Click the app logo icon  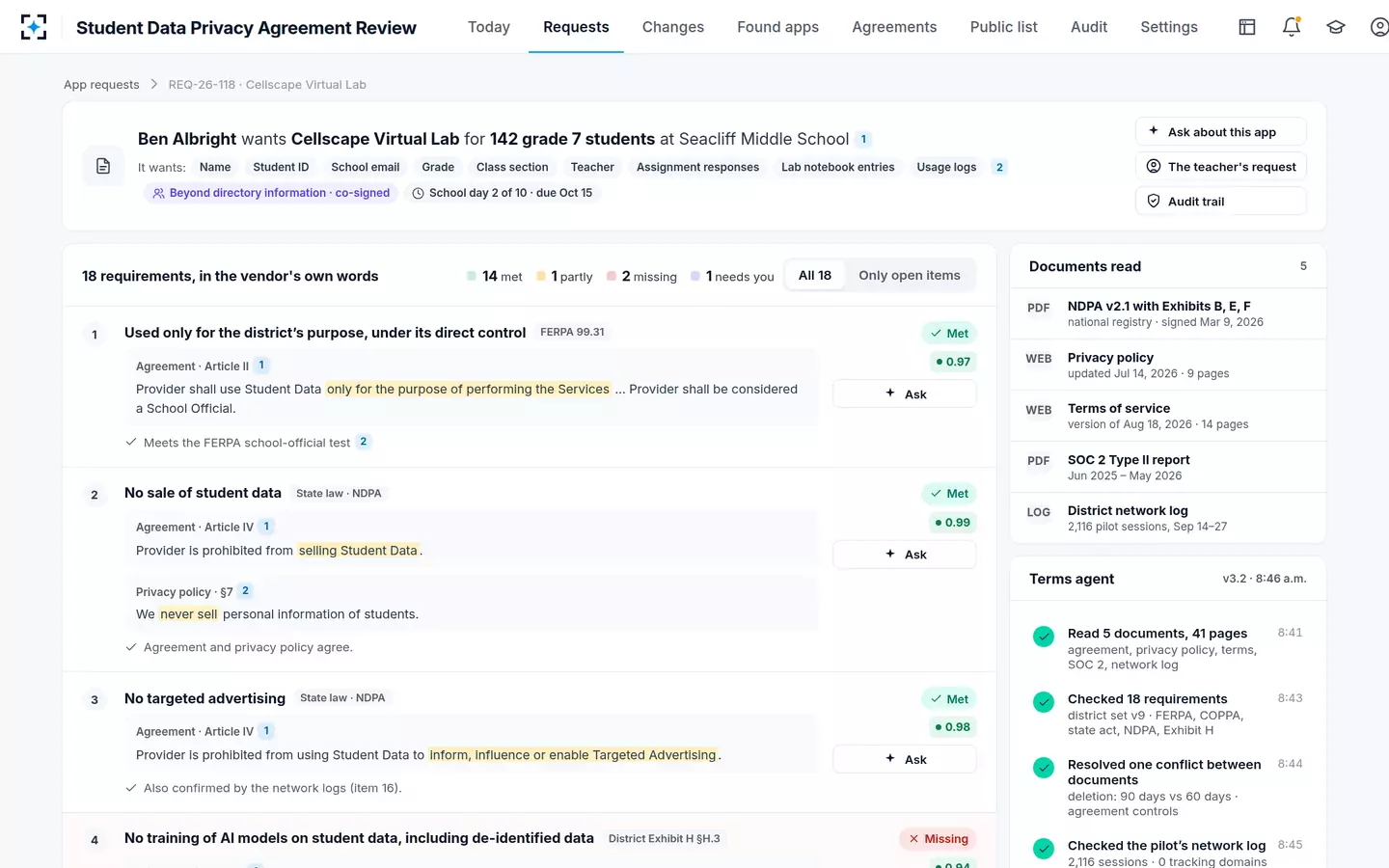pos(34,27)
